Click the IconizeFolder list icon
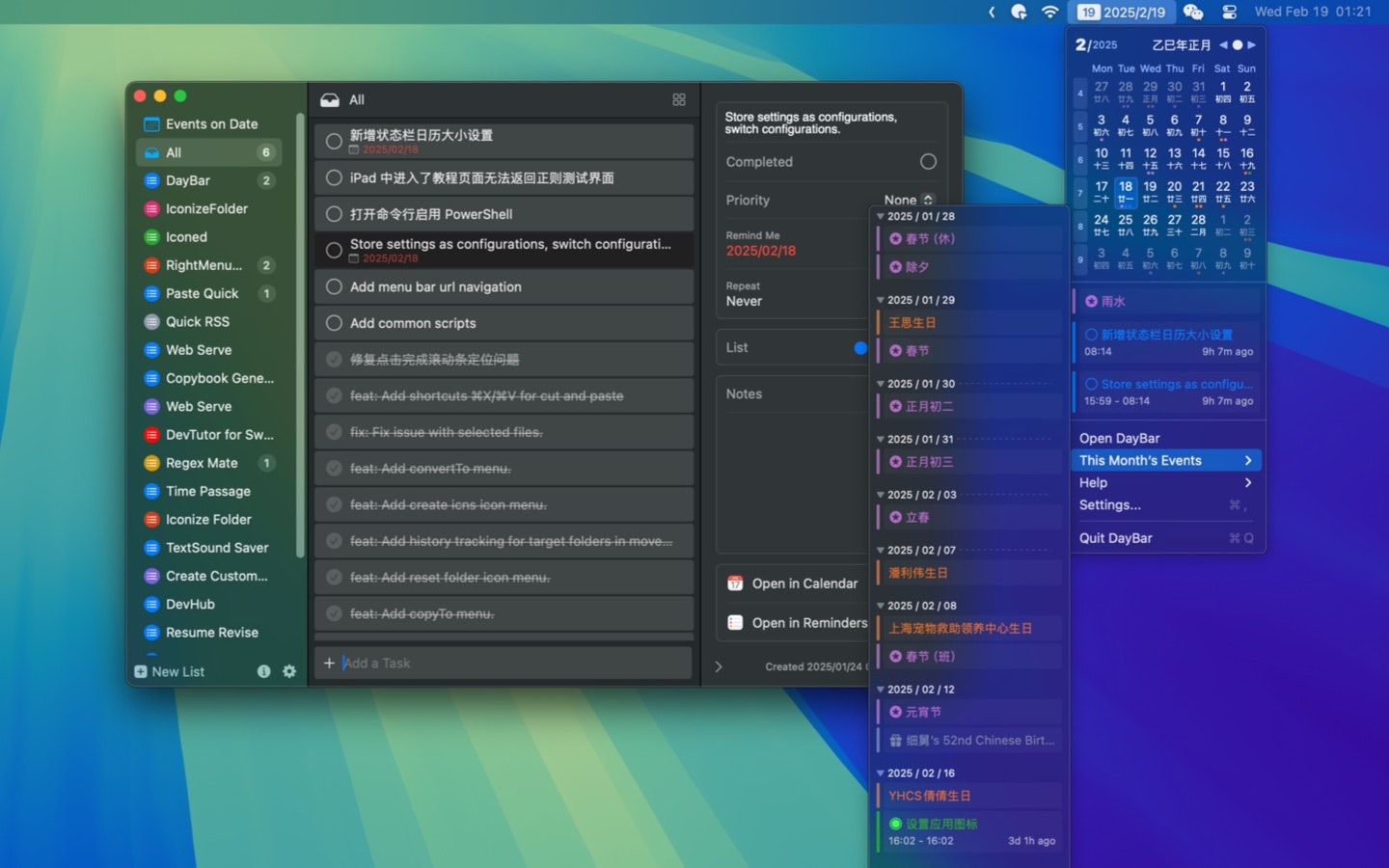Image resolution: width=1389 pixels, height=868 pixels. [151, 208]
